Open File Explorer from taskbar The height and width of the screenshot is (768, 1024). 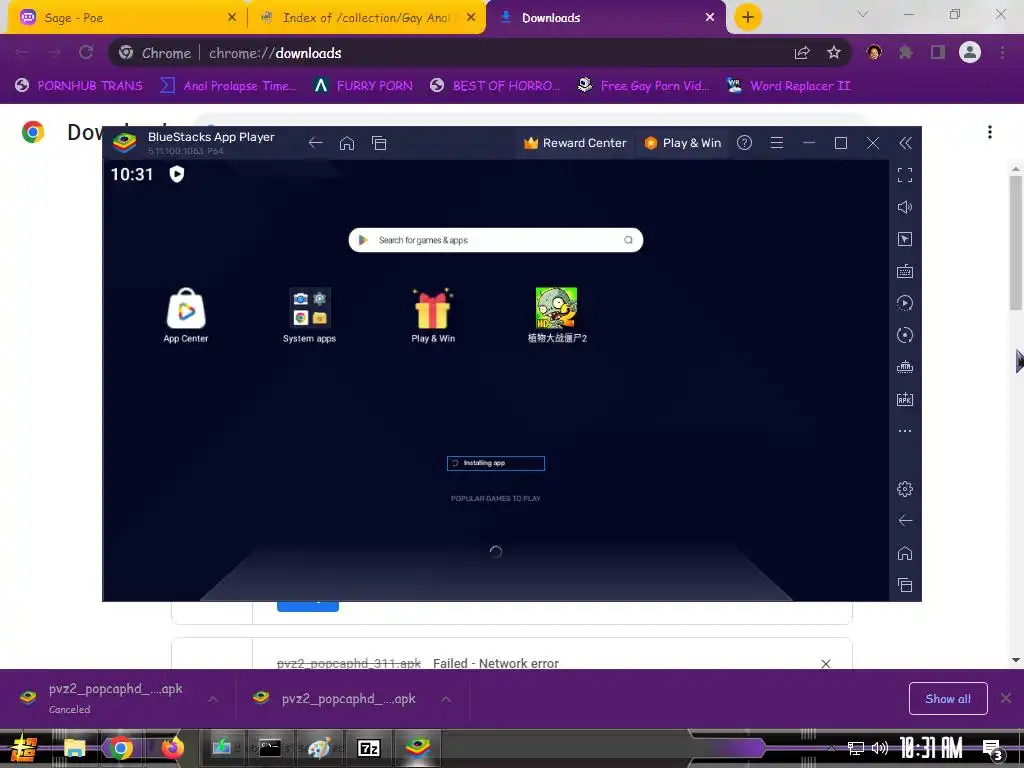[x=74, y=748]
